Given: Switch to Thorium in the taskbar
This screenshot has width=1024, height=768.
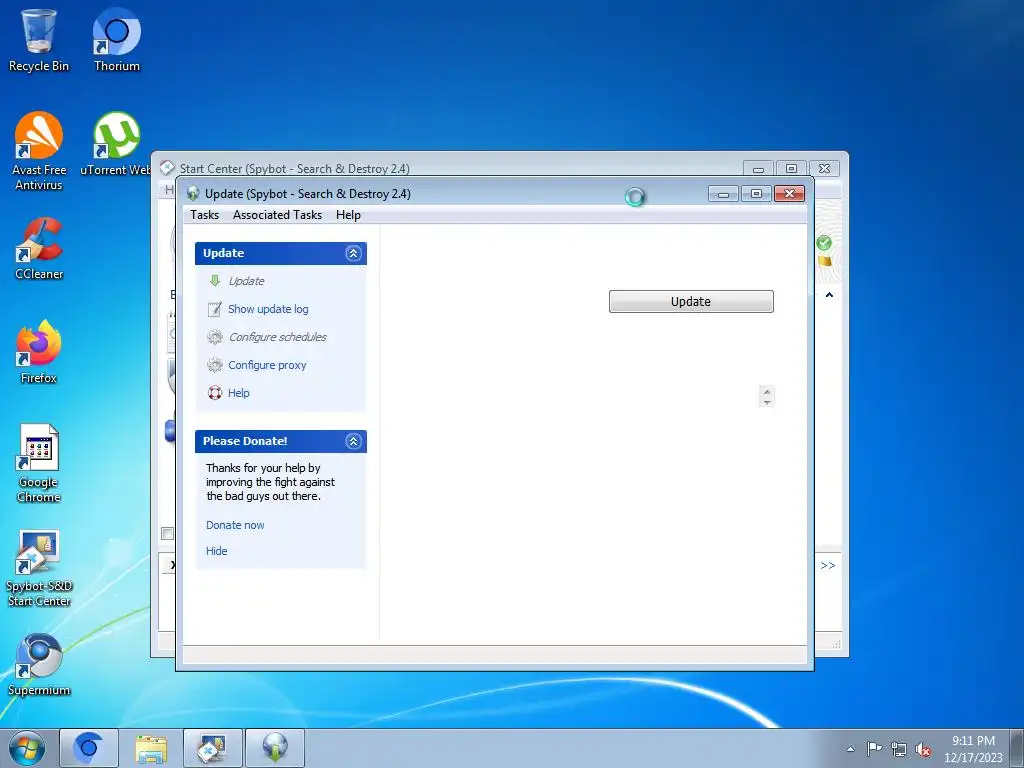Looking at the screenshot, I should click(x=89, y=748).
